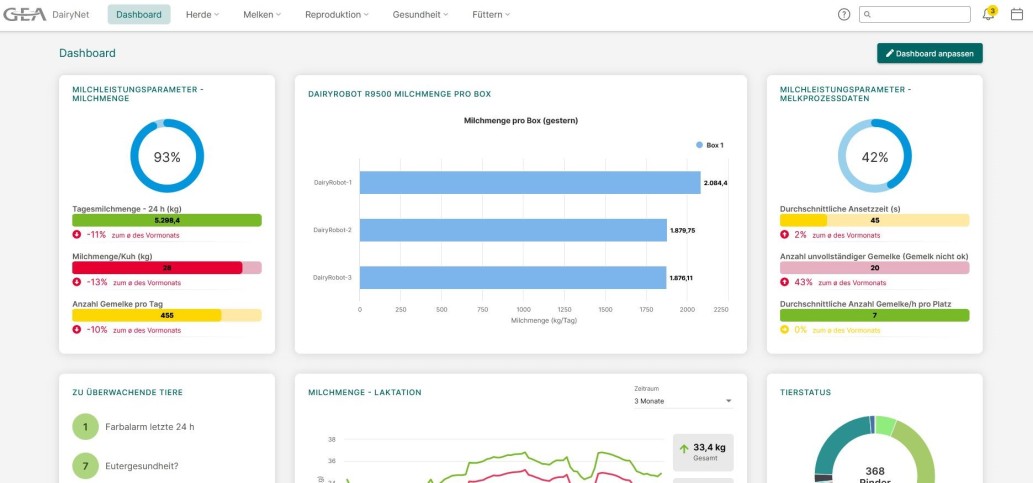Screen dimensions: 1033x483
Task: Click value label 2.084,4
Action: (715, 183)
